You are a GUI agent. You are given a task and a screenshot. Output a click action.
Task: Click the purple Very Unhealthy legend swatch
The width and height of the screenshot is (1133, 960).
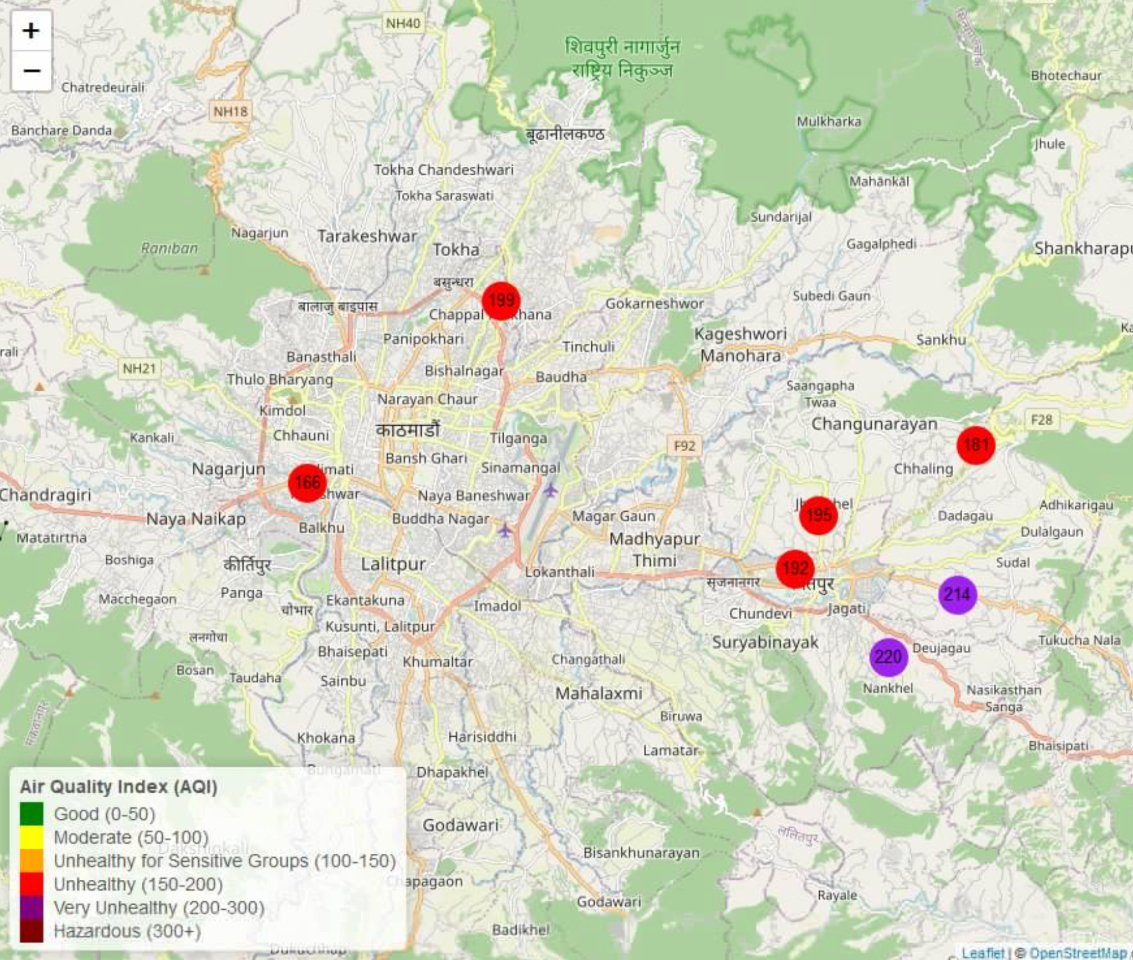click(x=32, y=908)
